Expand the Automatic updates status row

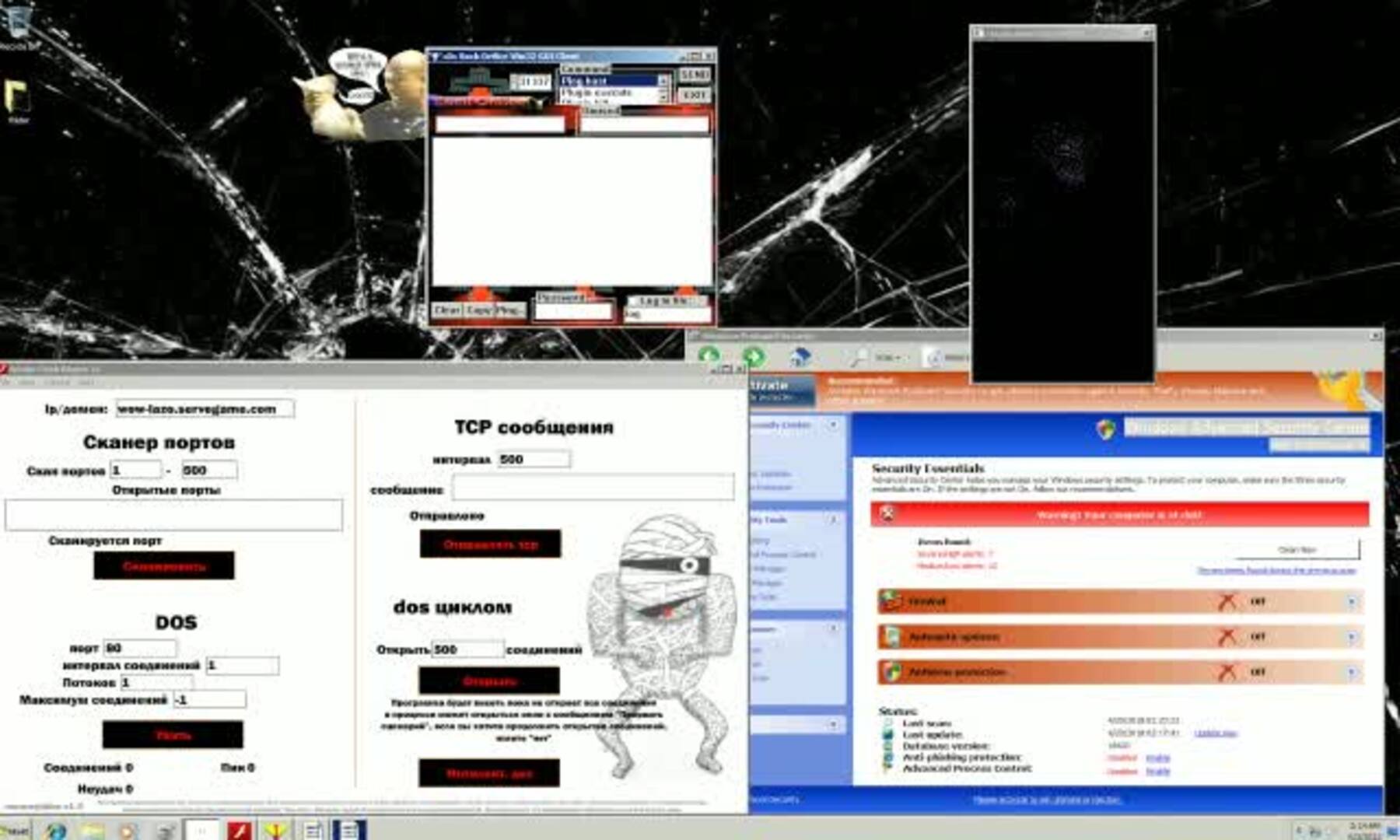tap(1351, 636)
